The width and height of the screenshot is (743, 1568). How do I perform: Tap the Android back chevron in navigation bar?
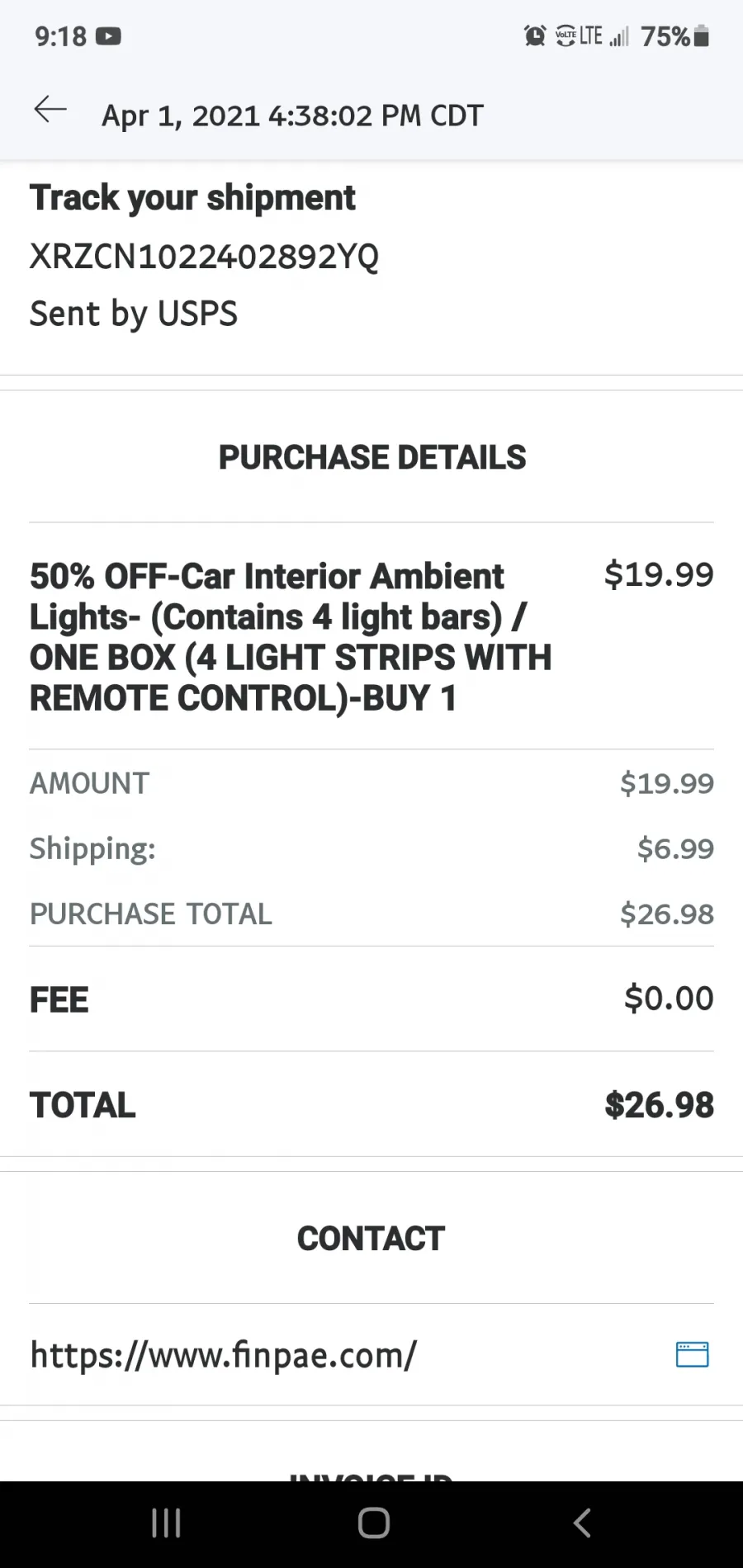coord(581,1523)
